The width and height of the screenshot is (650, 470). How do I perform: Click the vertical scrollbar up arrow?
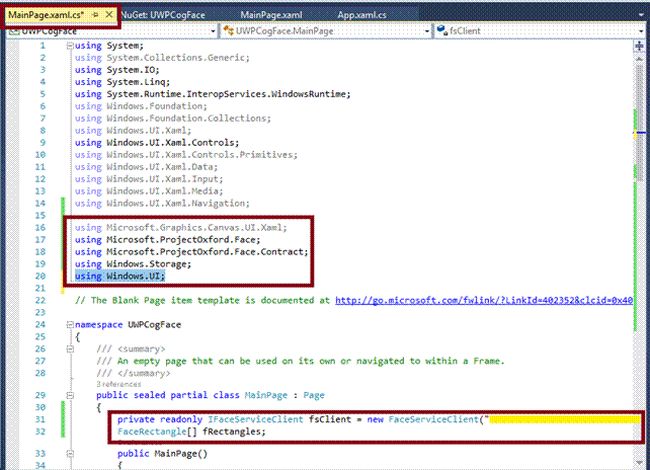click(x=639, y=59)
